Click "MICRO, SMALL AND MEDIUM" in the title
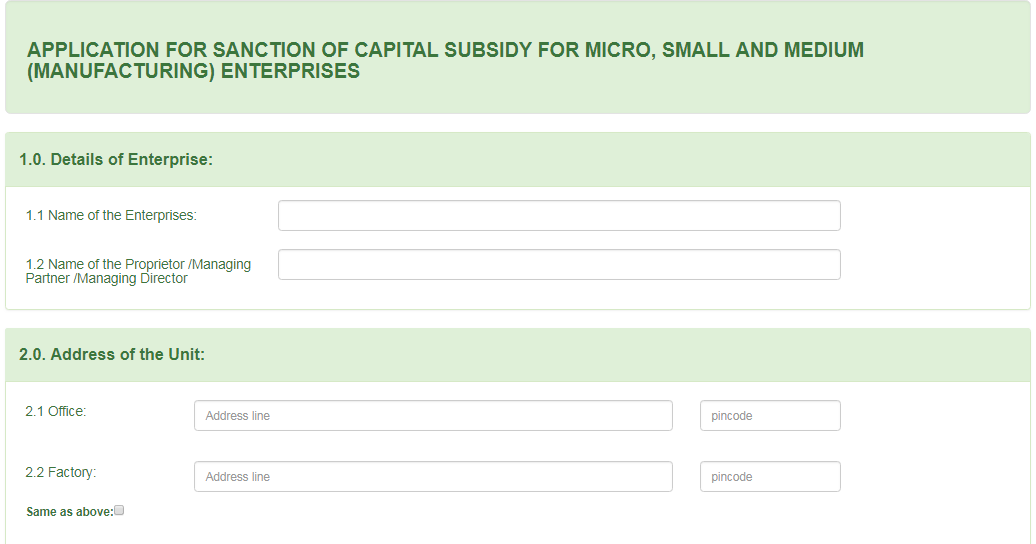This screenshot has height=544, width=1036. (727, 50)
